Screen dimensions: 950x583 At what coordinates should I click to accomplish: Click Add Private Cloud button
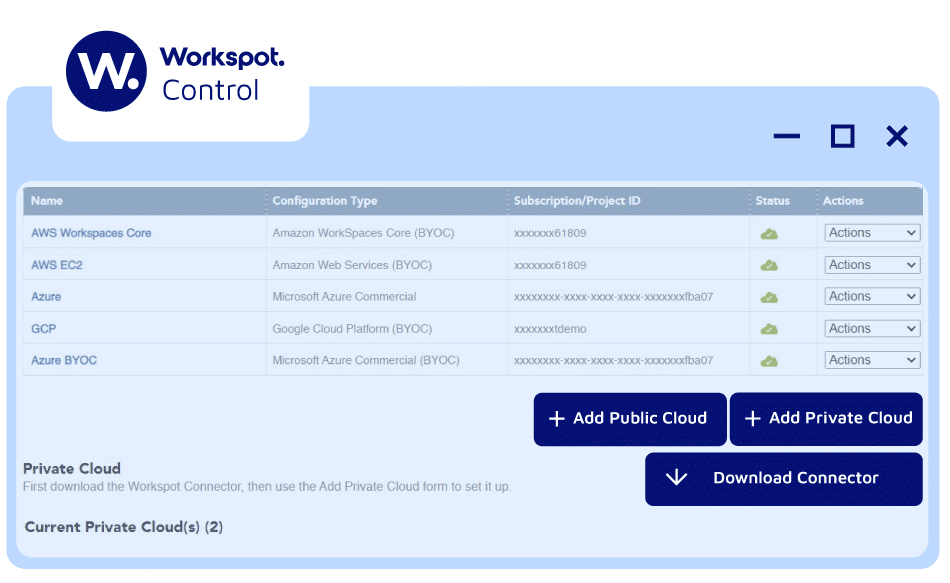826,419
